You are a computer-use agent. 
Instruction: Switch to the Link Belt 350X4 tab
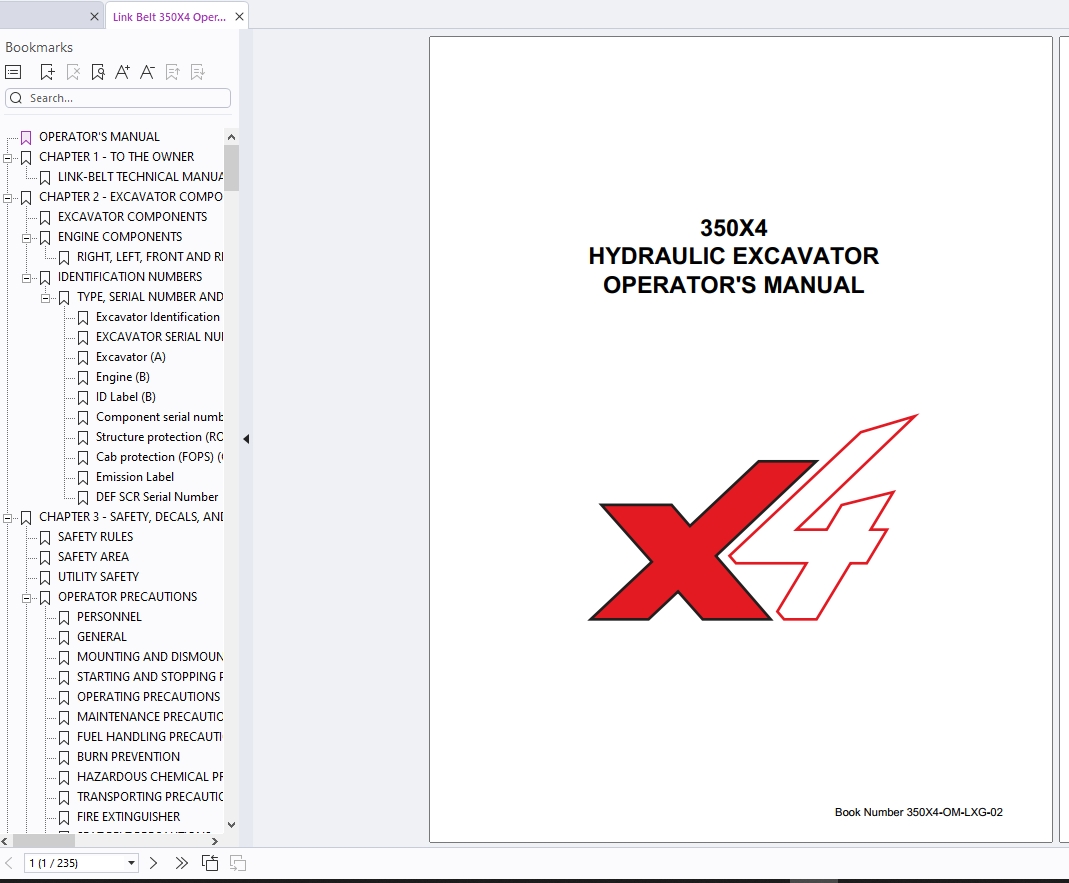[x=168, y=17]
